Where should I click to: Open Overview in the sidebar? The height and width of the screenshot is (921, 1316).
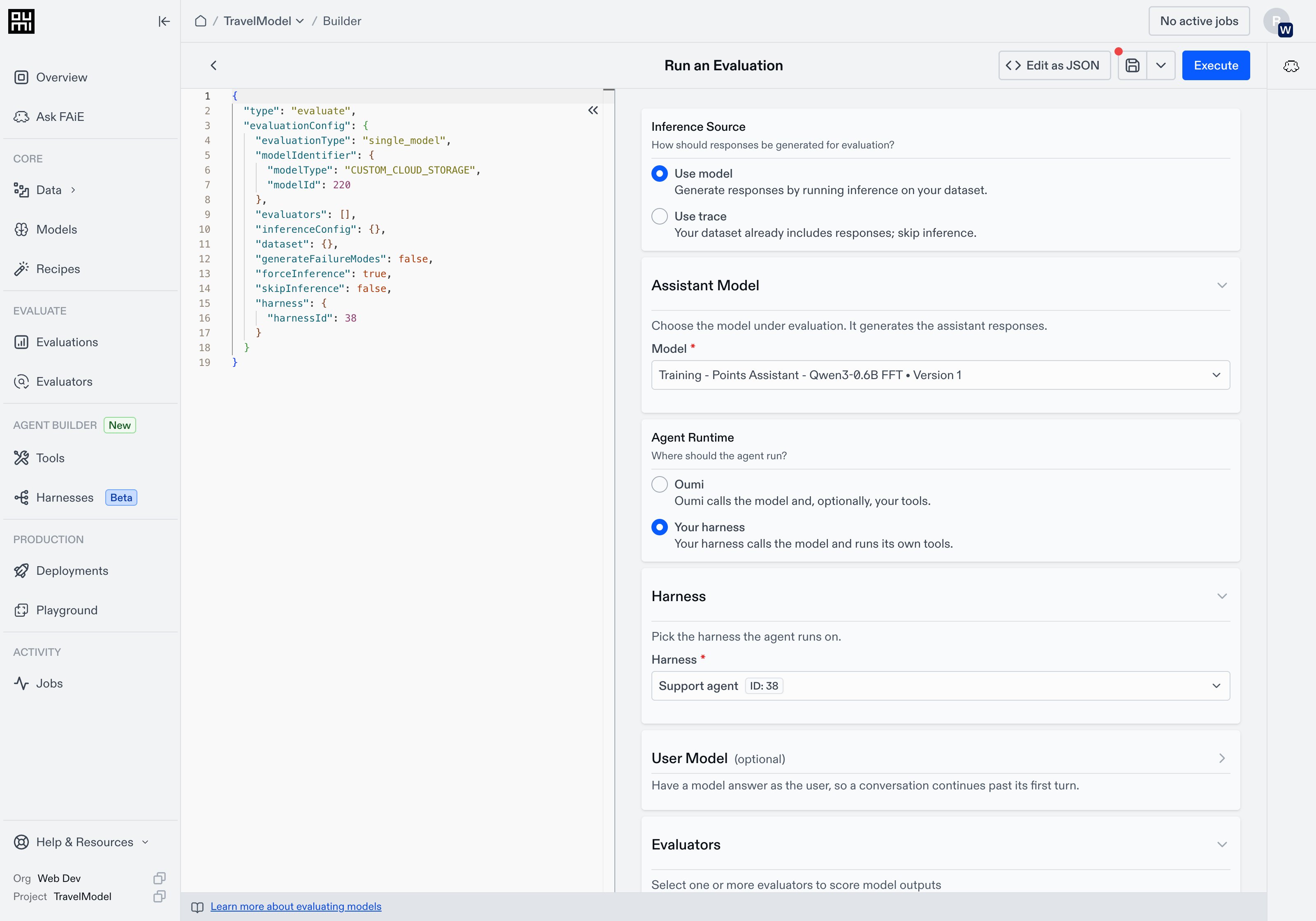coord(90,77)
